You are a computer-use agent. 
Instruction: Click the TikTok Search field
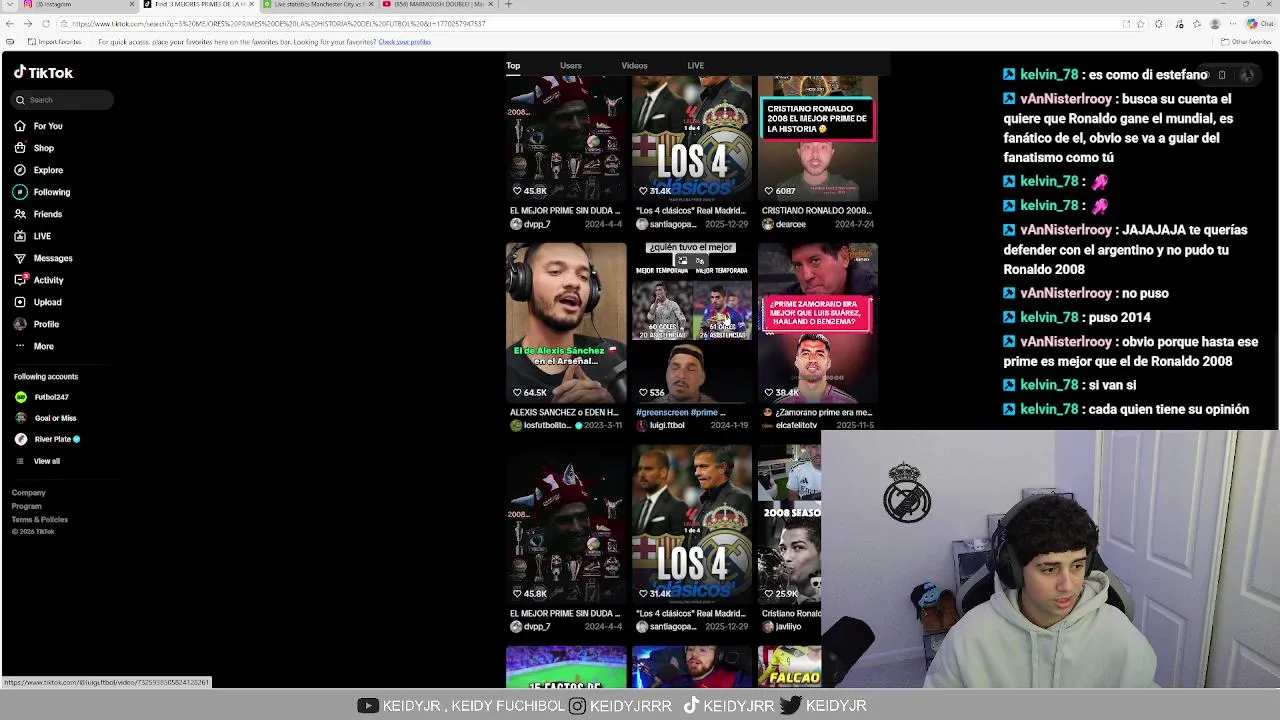[63, 100]
